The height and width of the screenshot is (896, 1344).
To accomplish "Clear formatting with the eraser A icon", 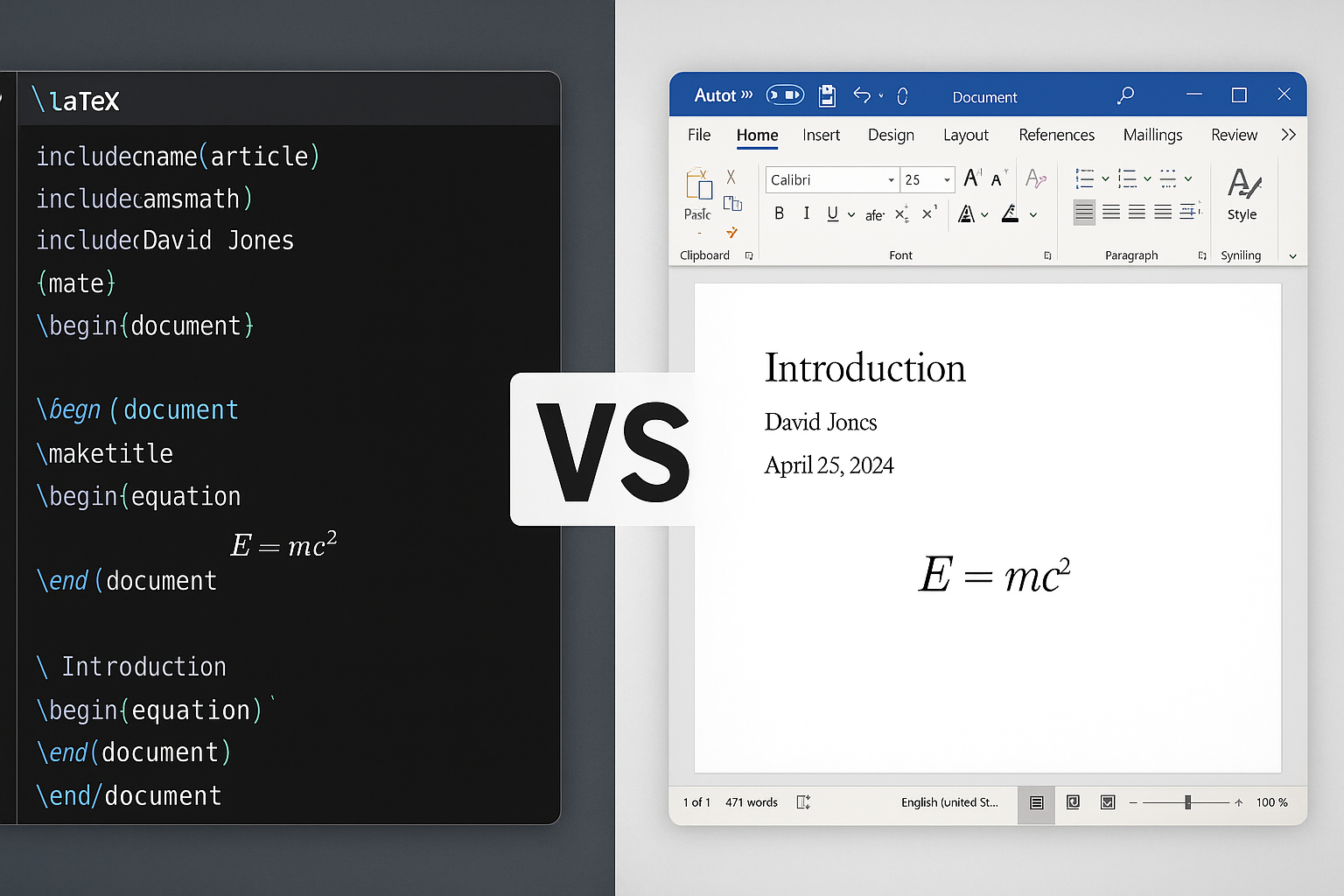I will [1035, 178].
